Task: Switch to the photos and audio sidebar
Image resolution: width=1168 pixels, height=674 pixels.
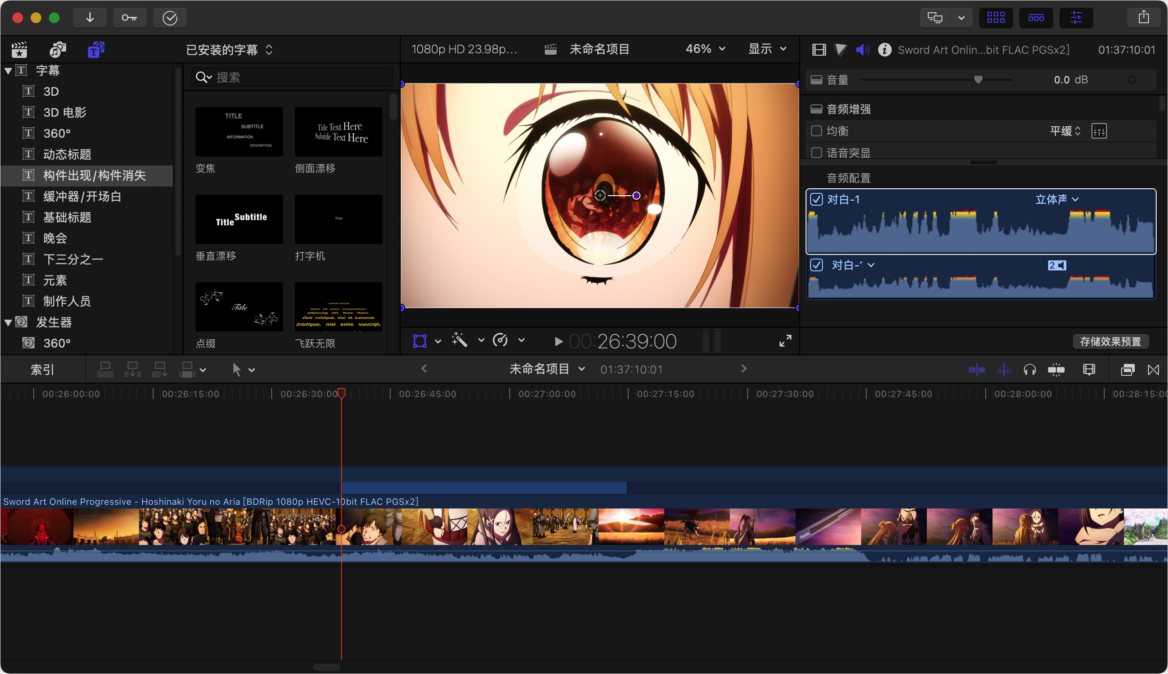Action: click(x=57, y=50)
